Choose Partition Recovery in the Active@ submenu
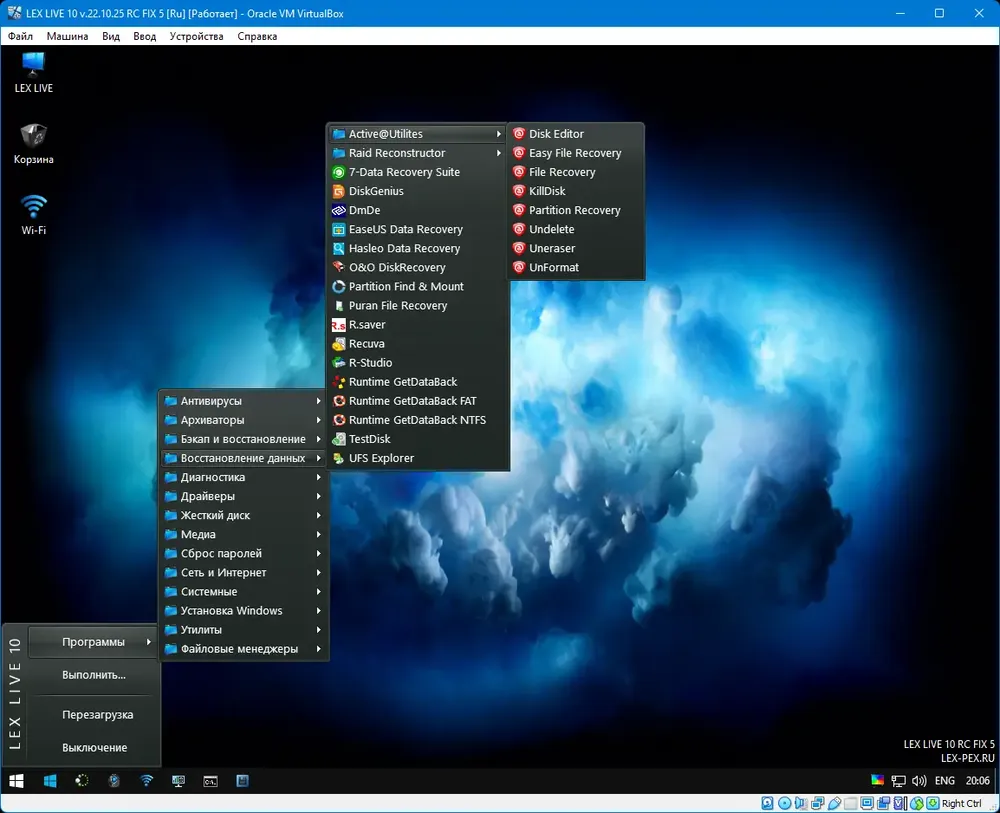The width and height of the screenshot is (1000, 813). tap(576, 210)
